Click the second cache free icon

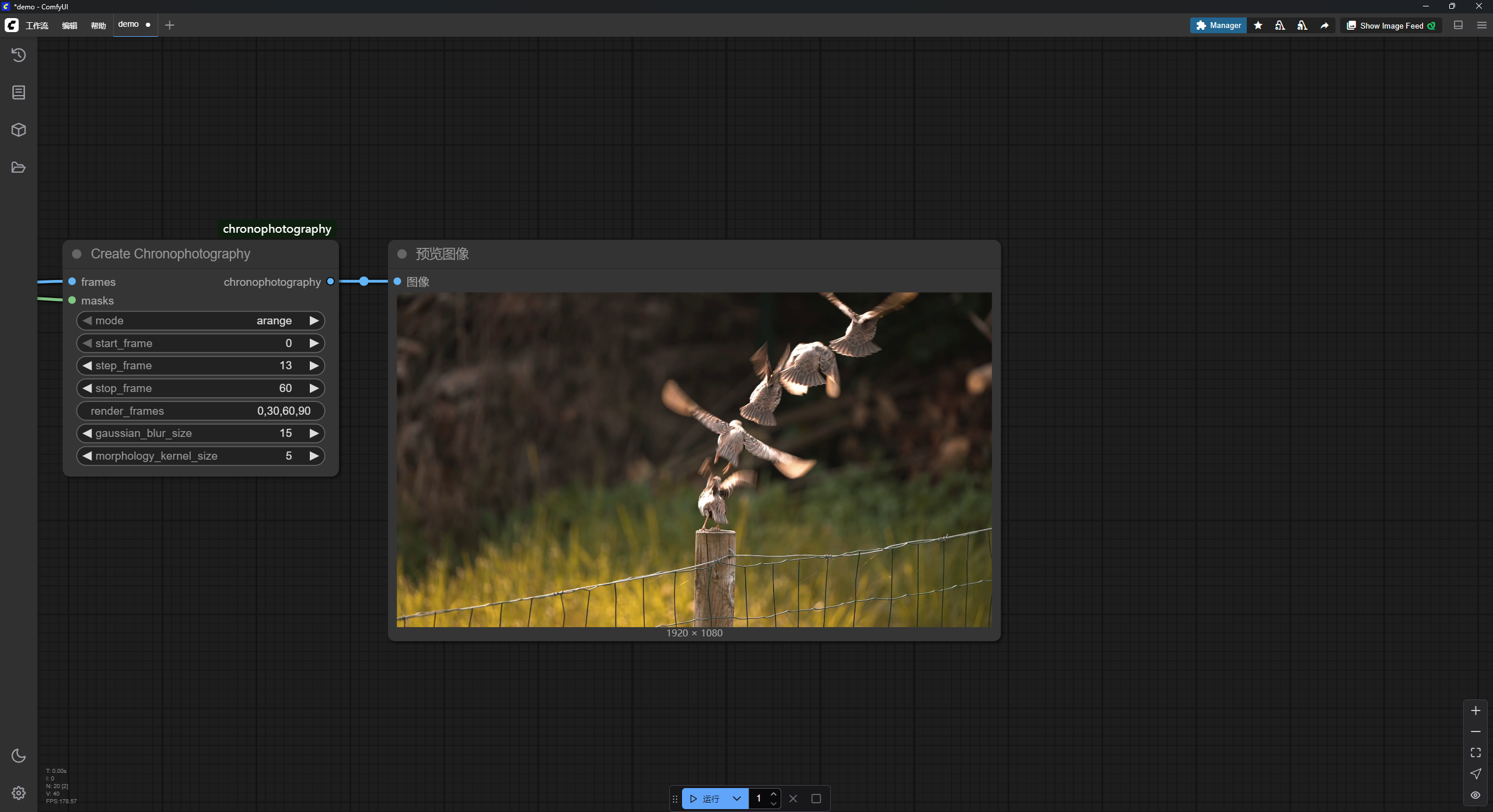[1302, 26]
